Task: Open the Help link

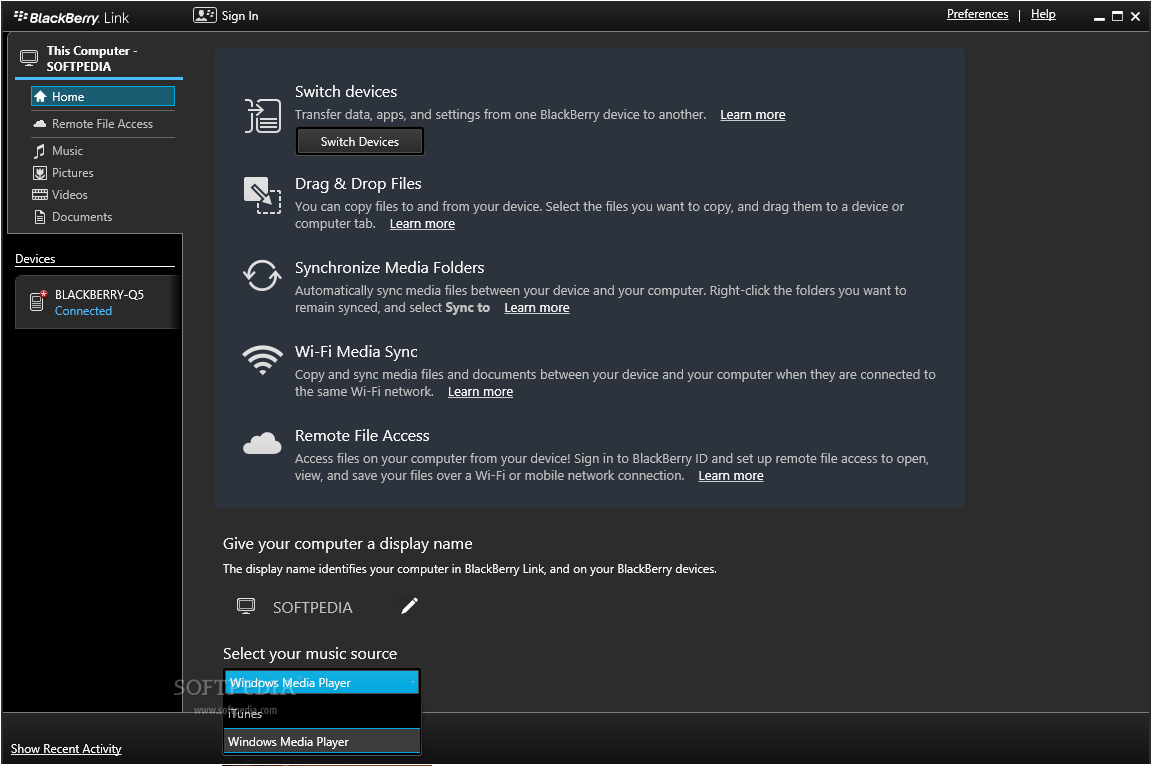Action: (1043, 14)
